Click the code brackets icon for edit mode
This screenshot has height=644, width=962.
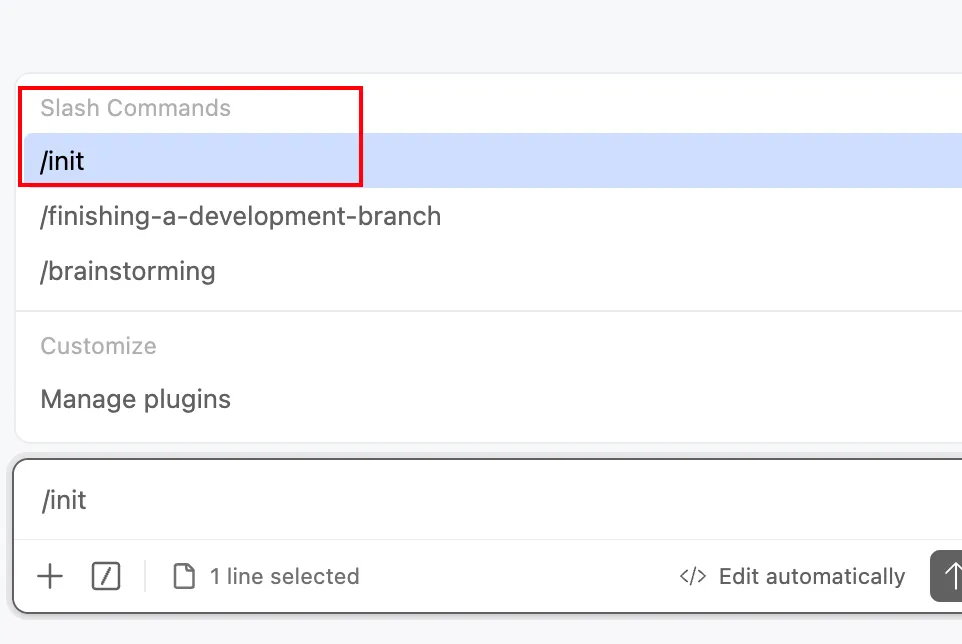point(693,576)
